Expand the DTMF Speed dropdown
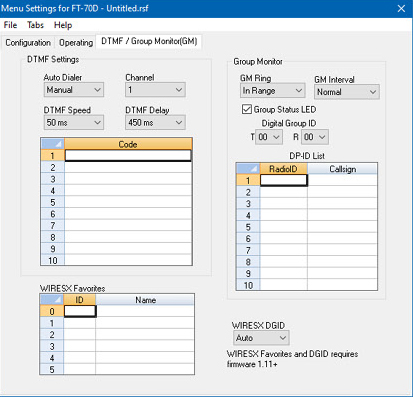This screenshot has height=397, width=413. coord(74,122)
